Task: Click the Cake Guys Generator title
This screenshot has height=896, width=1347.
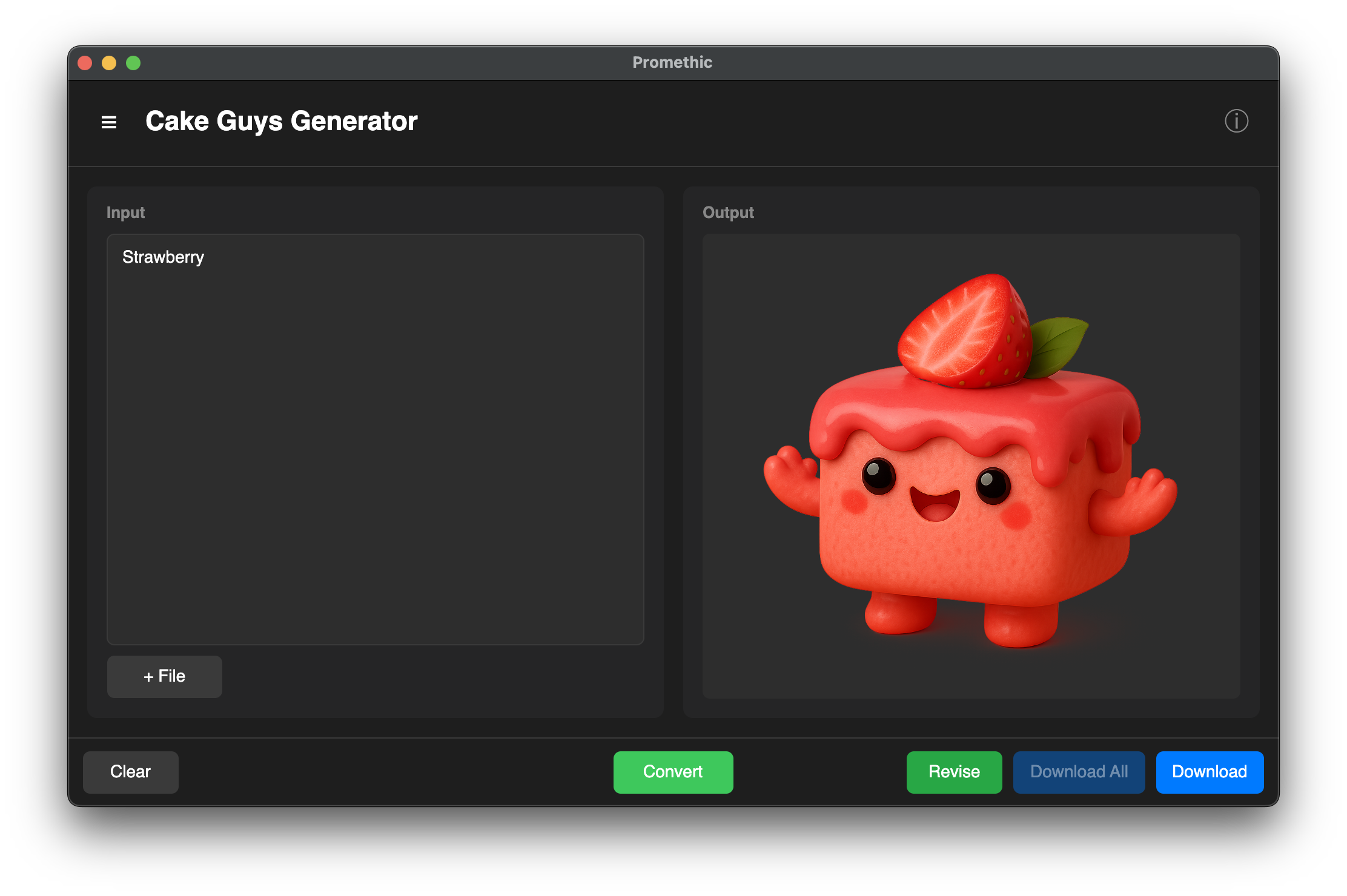Action: [281, 120]
